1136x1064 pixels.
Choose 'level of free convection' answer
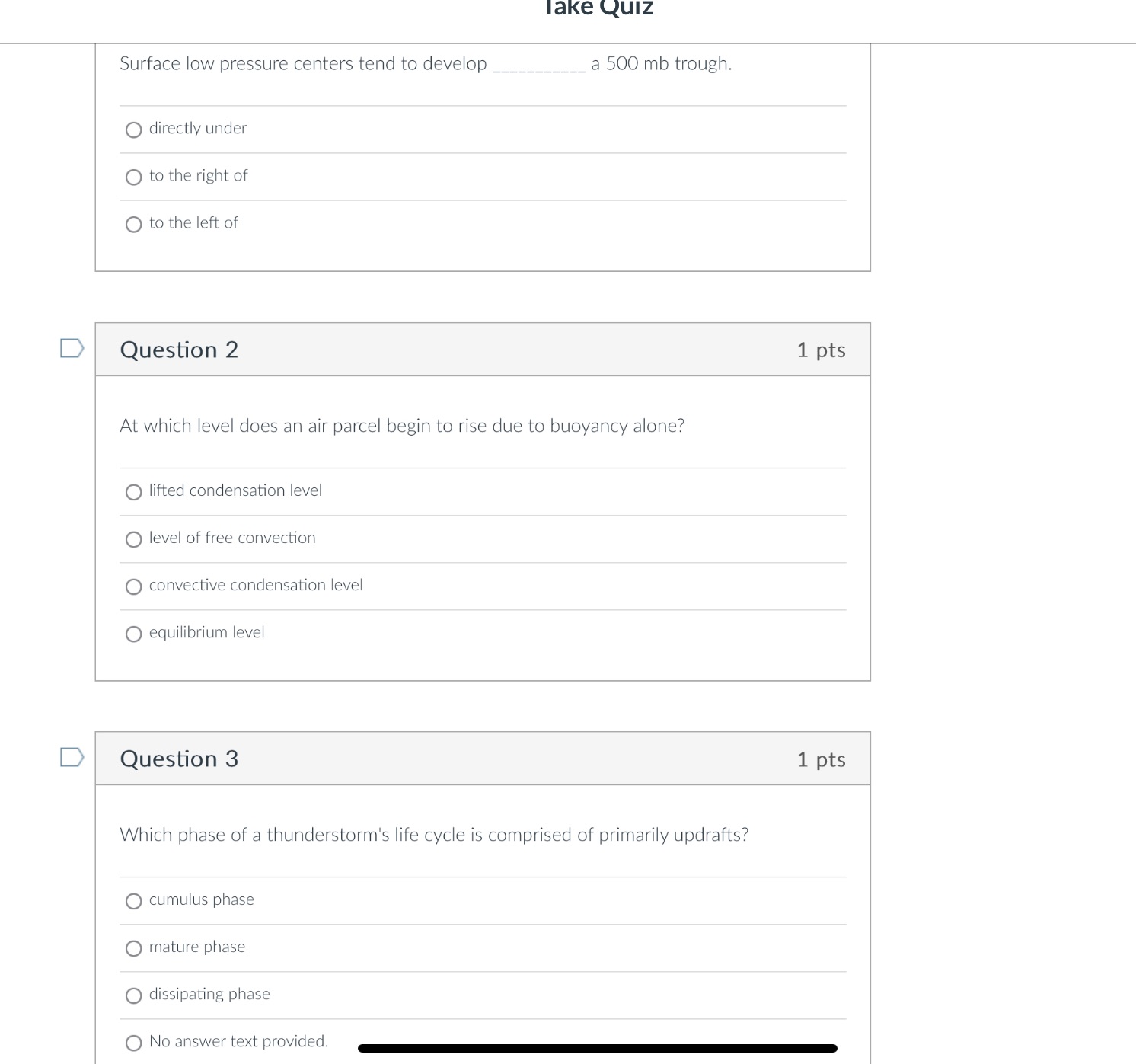133,539
